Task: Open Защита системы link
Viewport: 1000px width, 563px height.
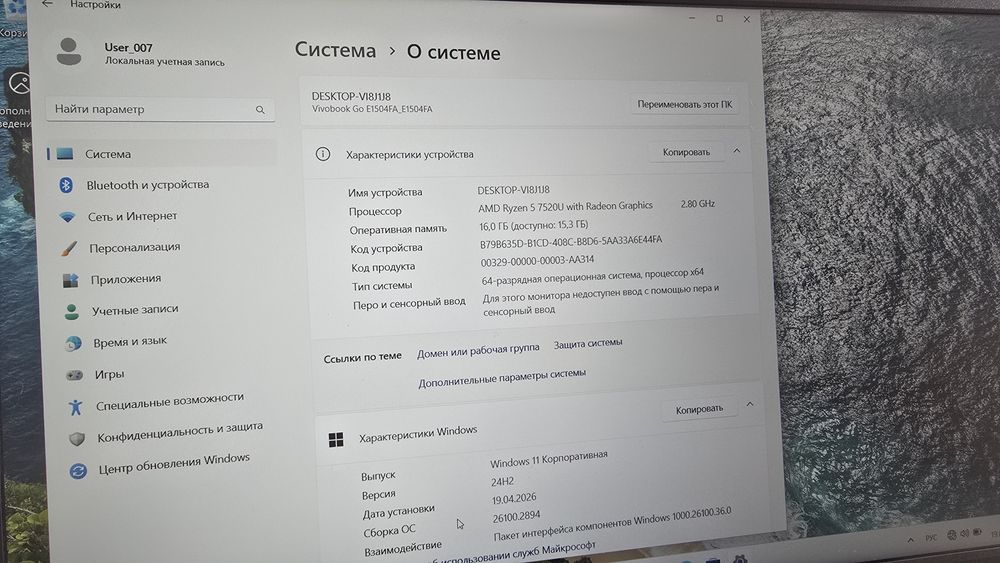Action: click(587, 344)
